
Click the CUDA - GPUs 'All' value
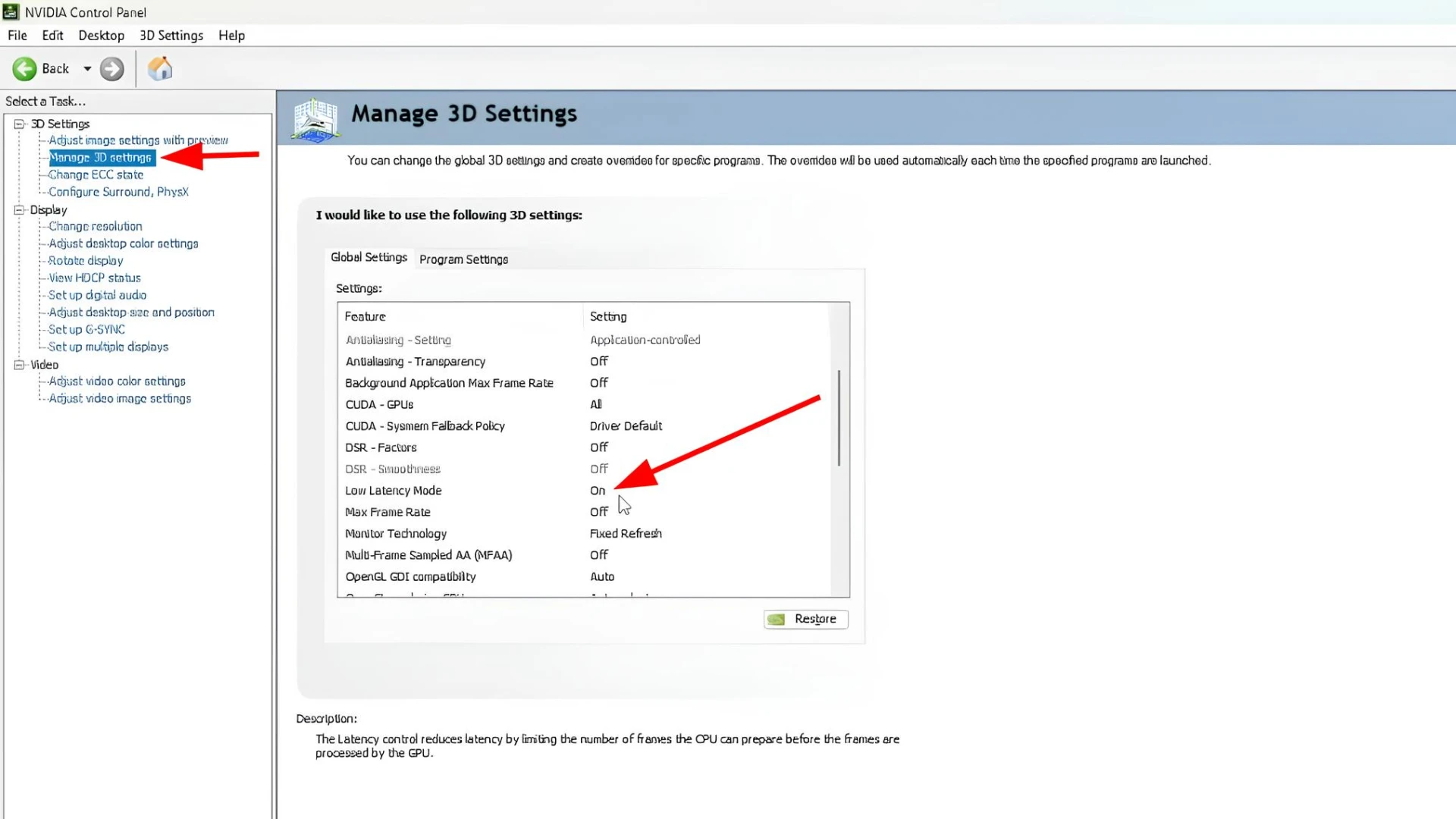[596, 405]
